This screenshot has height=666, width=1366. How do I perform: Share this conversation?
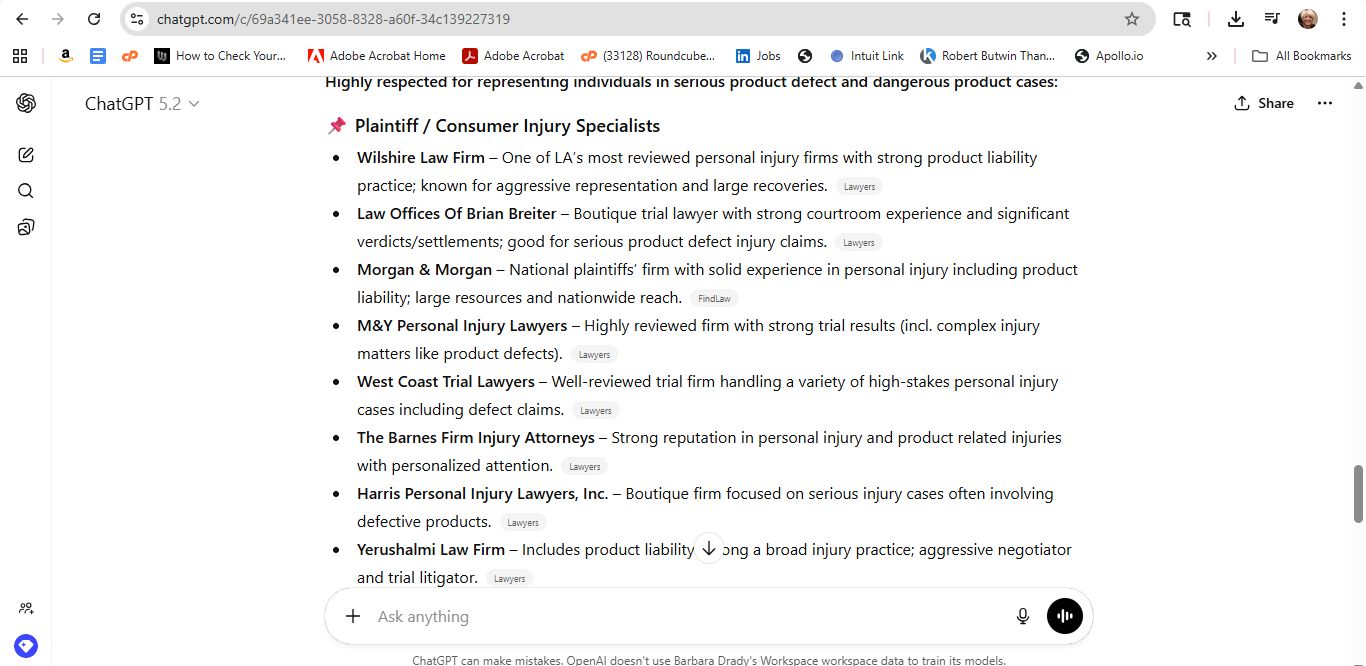tap(1264, 103)
